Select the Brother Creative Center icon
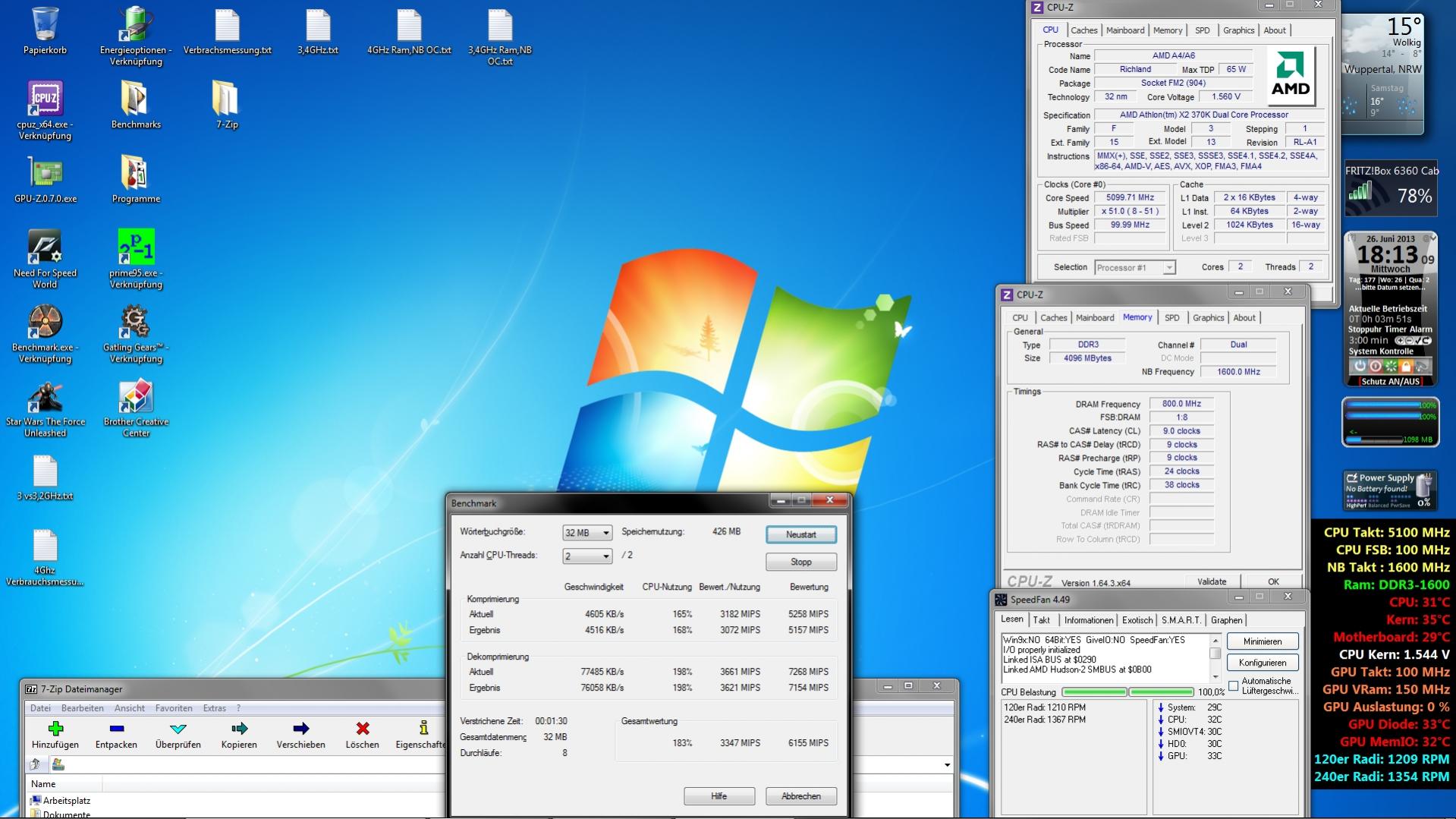Viewport: 1456px width, 819px height. [136, 396]
